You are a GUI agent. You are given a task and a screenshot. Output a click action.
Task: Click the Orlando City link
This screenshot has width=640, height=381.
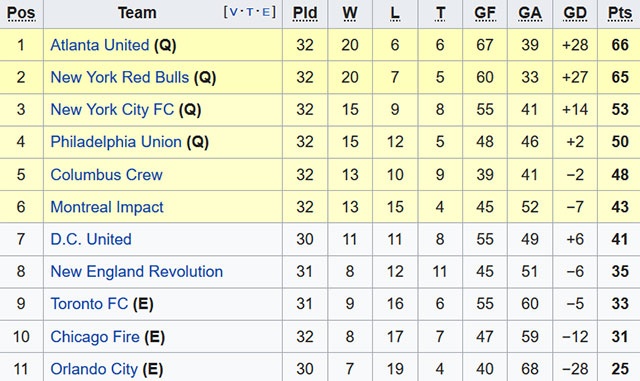(94, 369)
